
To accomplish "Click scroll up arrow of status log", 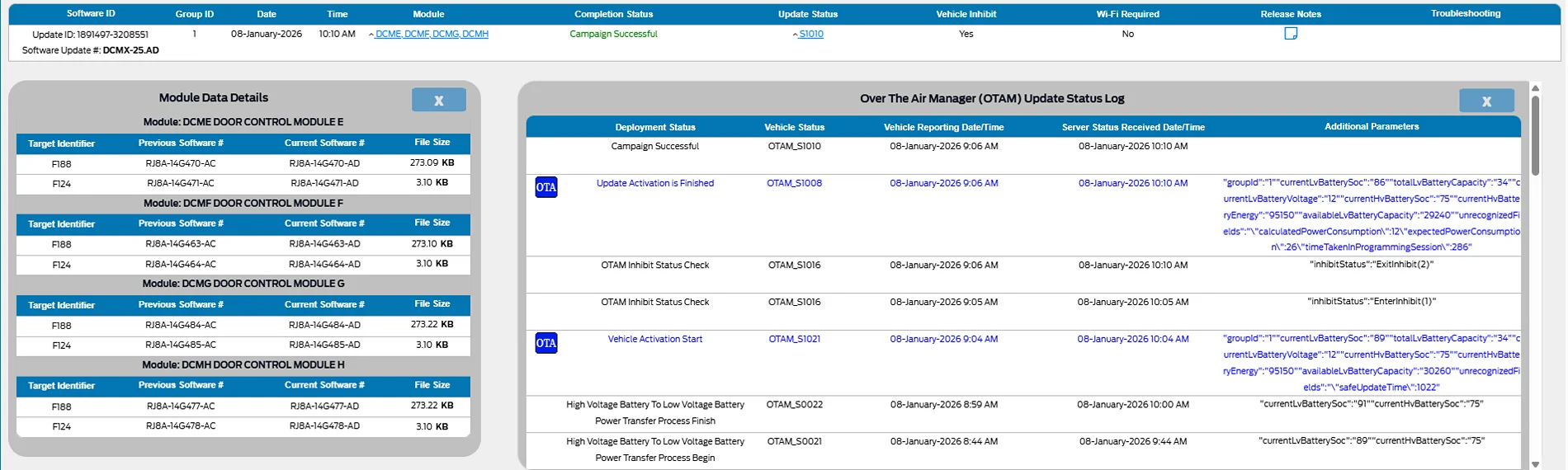I will [x=1535, y=87].
